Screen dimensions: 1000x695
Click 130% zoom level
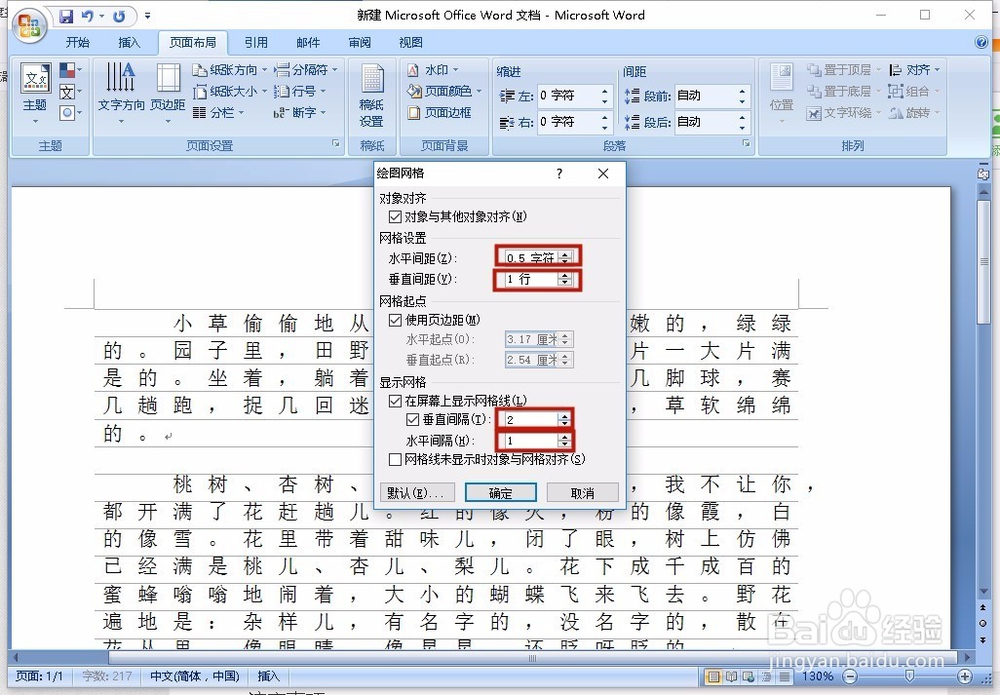(x=818, y=677)
